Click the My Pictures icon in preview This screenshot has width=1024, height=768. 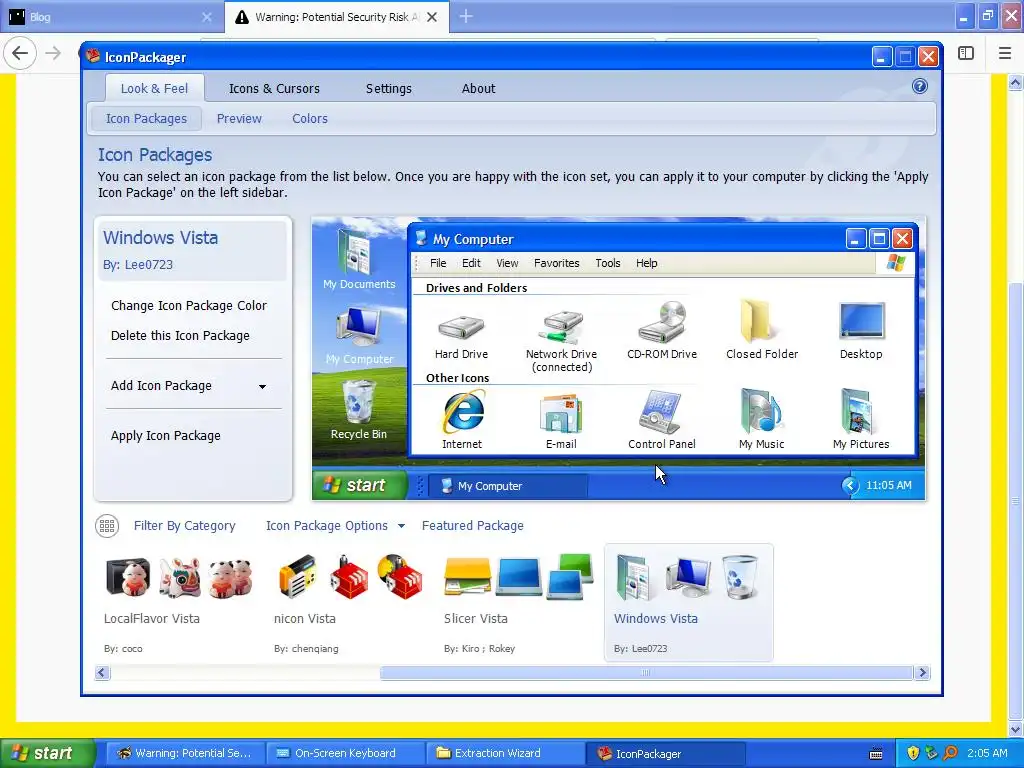pyautogui.click(x=857, y=411)
